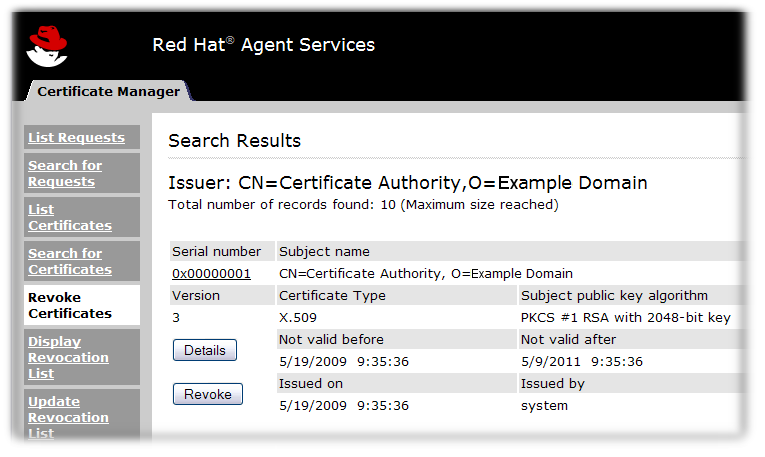Open Display Revocation List
The image size is (765, 457).
click(68, 357)
